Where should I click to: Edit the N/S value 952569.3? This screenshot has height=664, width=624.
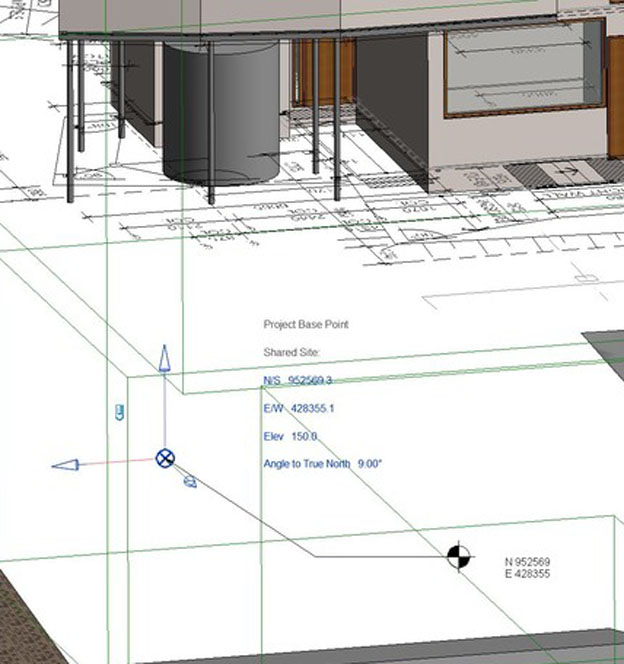click(x=310, y=381)
